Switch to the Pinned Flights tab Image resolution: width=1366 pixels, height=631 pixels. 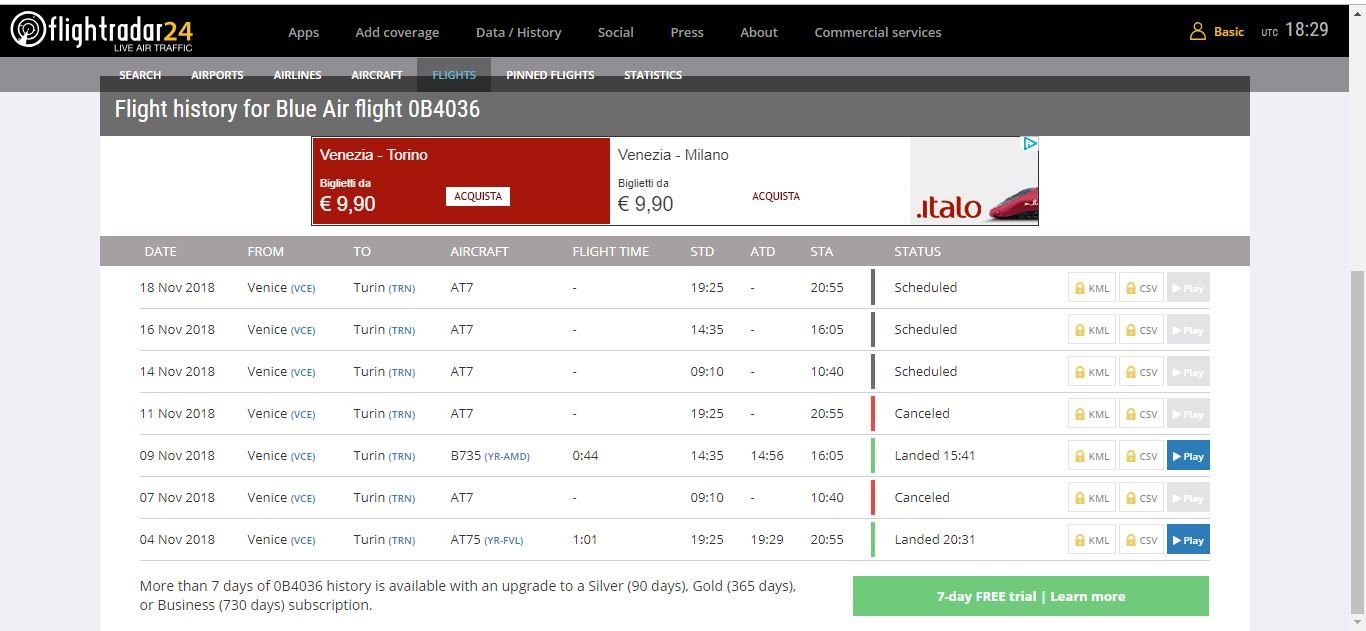point(550,75)
